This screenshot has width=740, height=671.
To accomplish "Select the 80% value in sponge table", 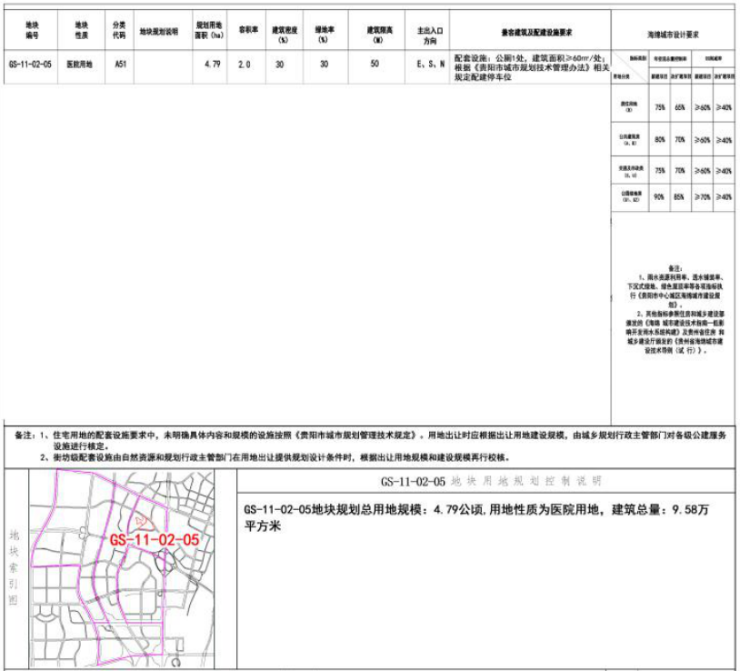I will (659, 140).
